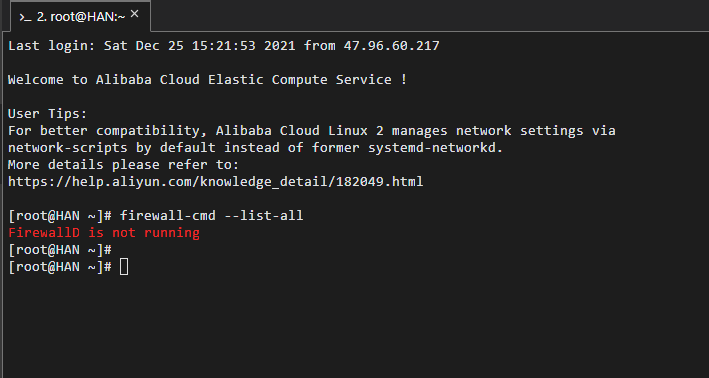Select the '2. root@HAN:~' tab label
709x378 pixels.
(80, 17)
